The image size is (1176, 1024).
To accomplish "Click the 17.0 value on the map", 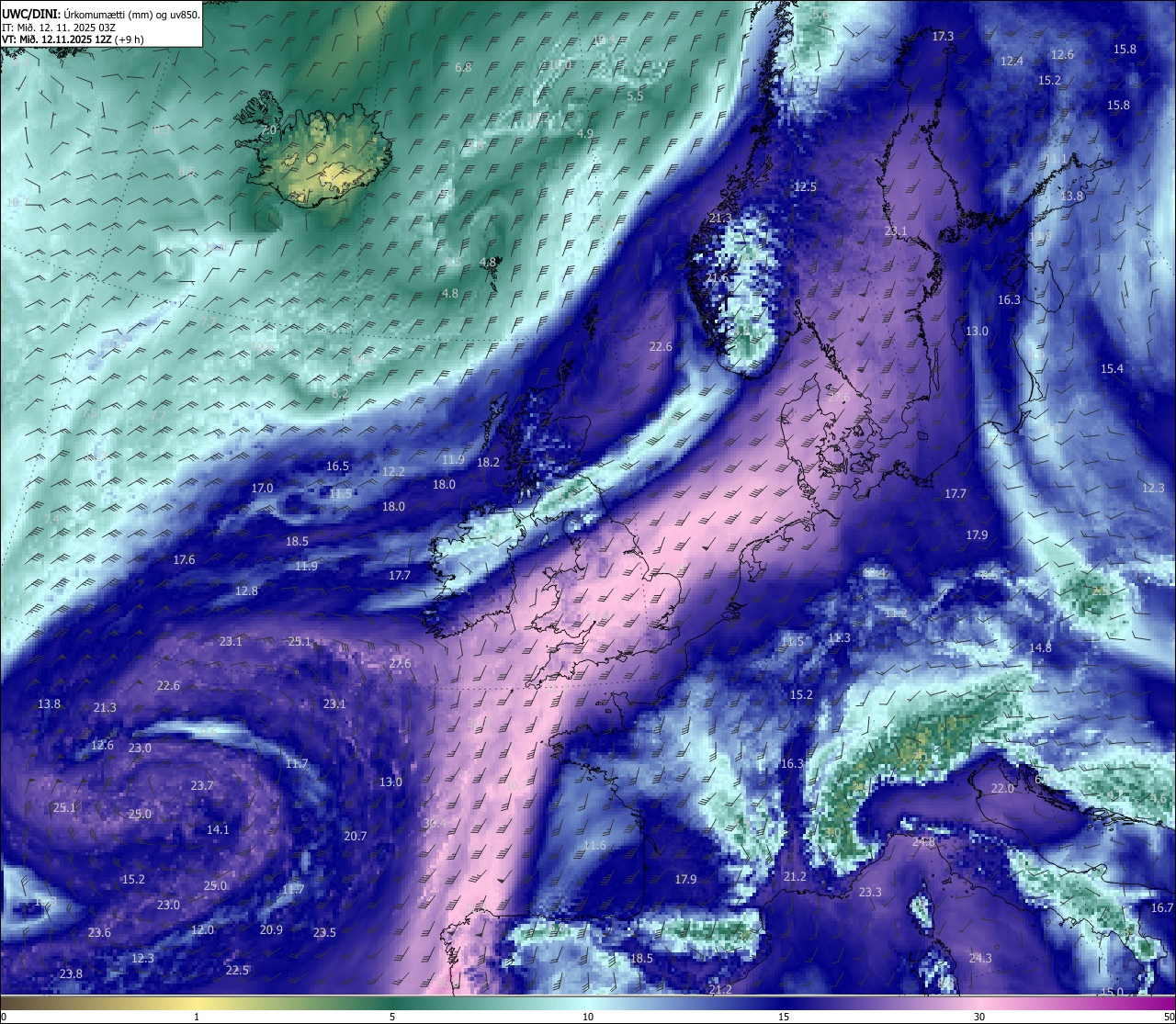I will pyautogui.click(x=262, y=488).
